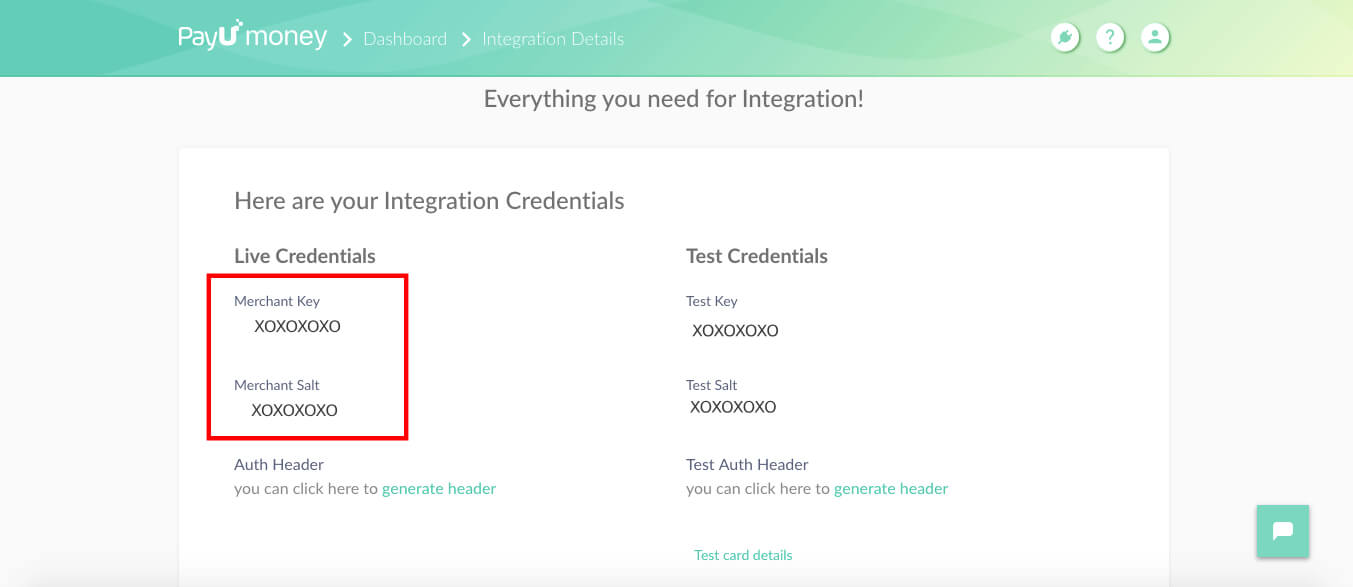Open Dashboard from the breadcrumb
Screen dimensions: 1353x587
tap(405, 39)
